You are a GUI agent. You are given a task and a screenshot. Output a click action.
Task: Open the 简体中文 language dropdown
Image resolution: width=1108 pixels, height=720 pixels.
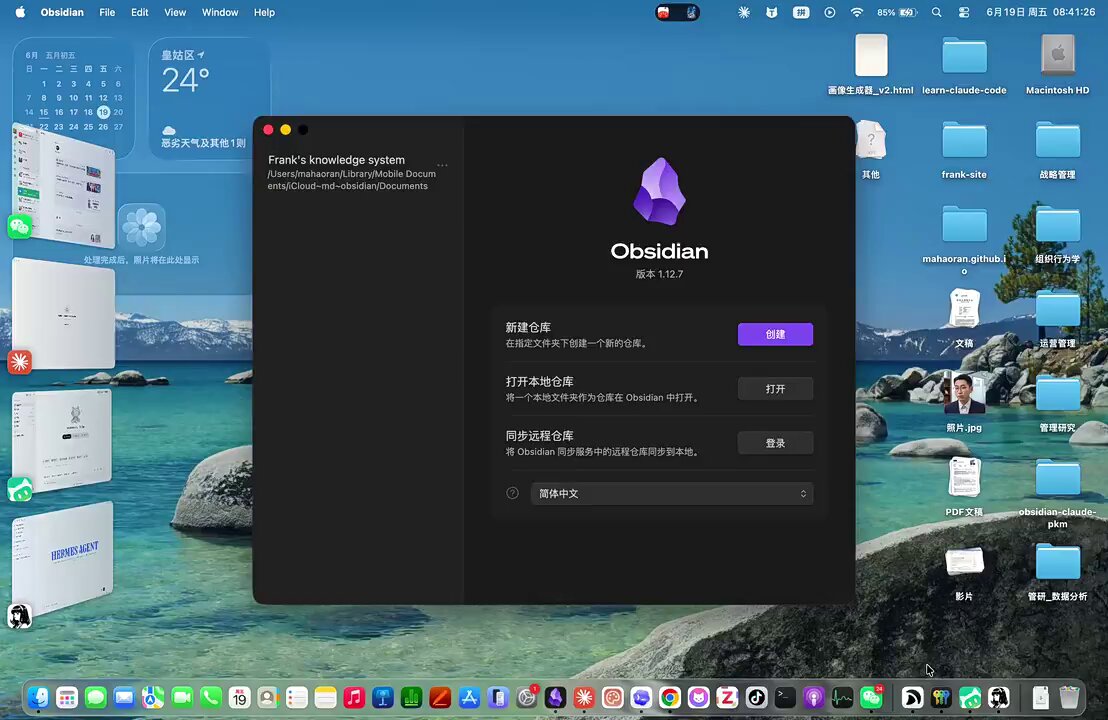click(671, 493)
